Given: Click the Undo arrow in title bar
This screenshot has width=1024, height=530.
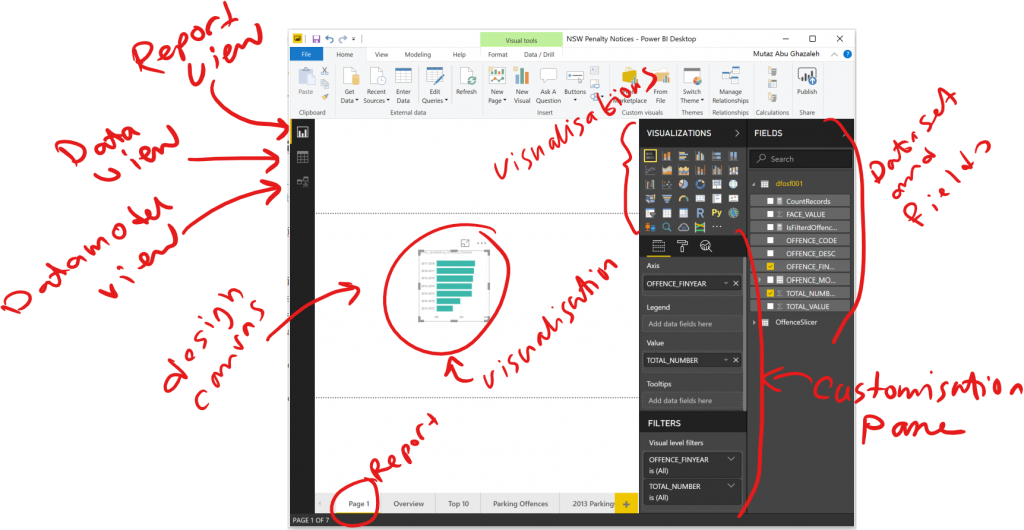Looking at the screenshot, I should (330, 39).
